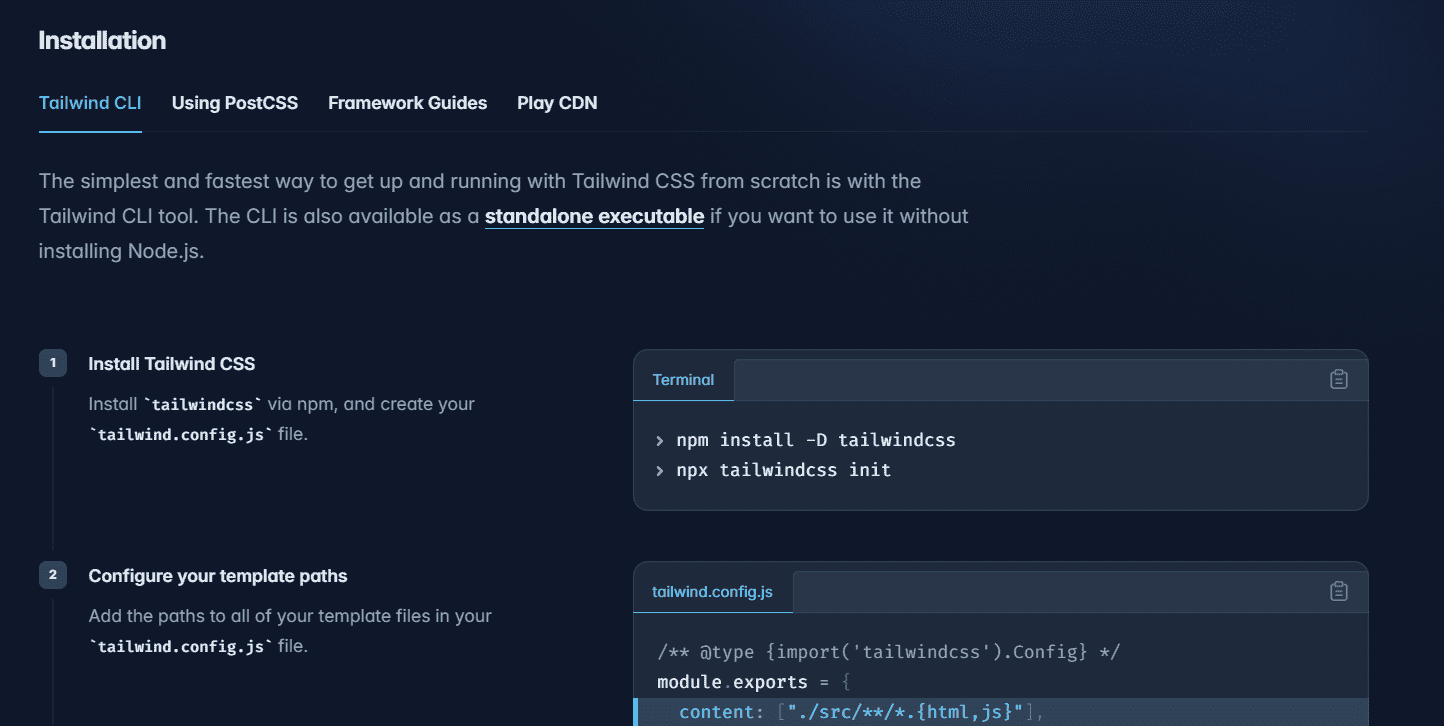Open the Using PostCSS tab

click(x=235, y=103)
